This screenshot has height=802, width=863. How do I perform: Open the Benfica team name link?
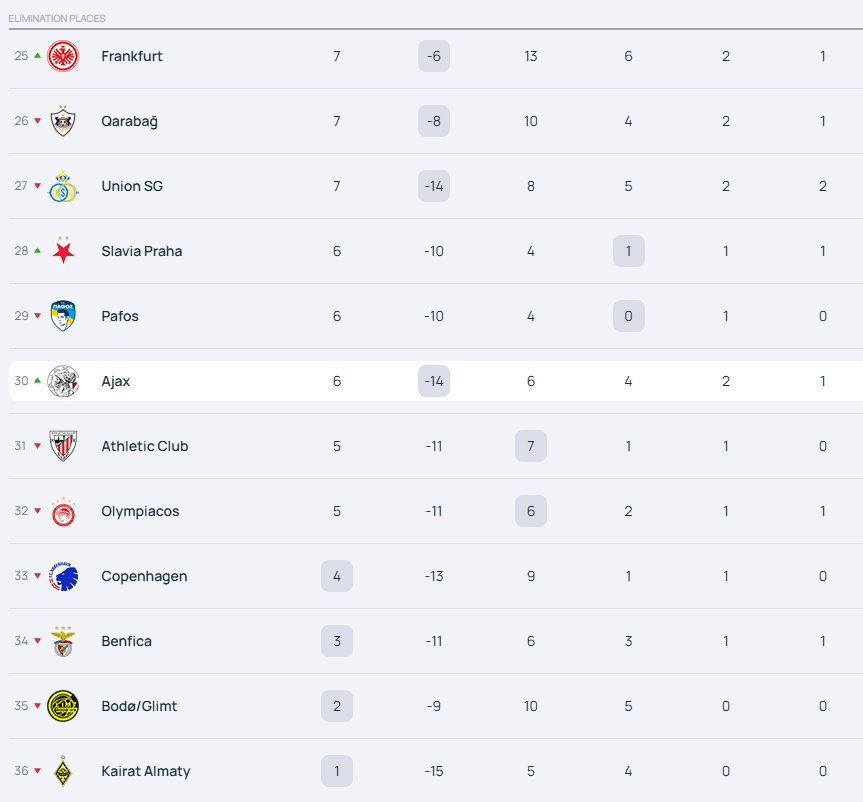[x=126, y=641]
